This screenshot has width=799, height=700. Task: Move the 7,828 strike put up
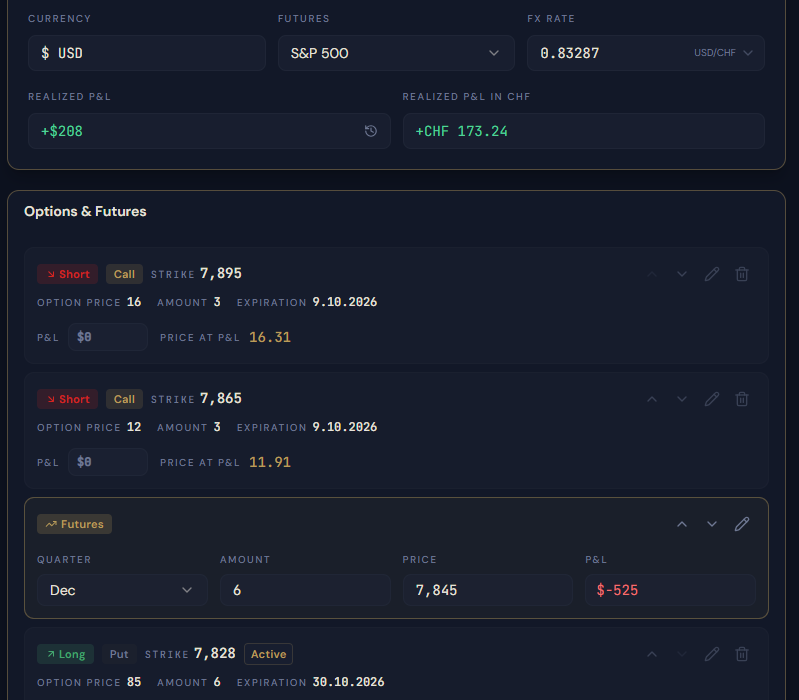[652, 654]
